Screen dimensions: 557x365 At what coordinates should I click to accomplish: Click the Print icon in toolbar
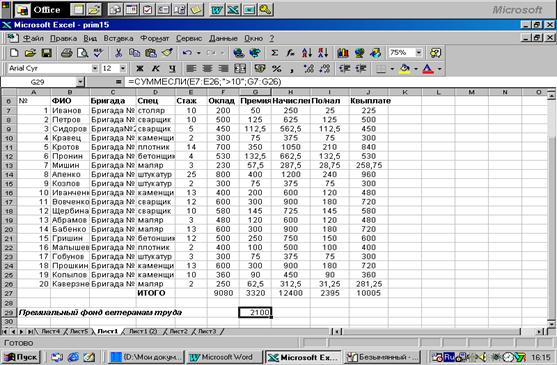66,53
